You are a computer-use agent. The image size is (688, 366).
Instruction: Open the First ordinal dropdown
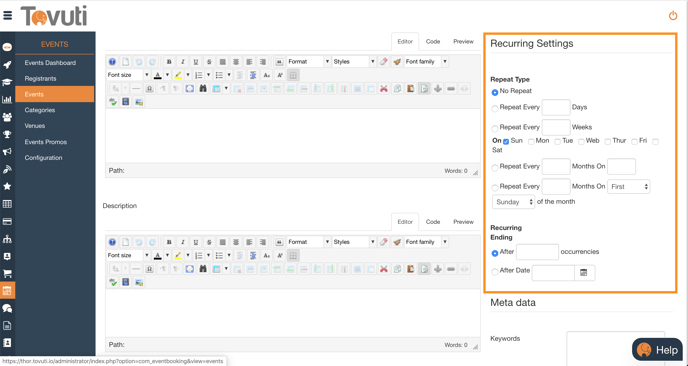pyautogui.click(x=629, y=187)
